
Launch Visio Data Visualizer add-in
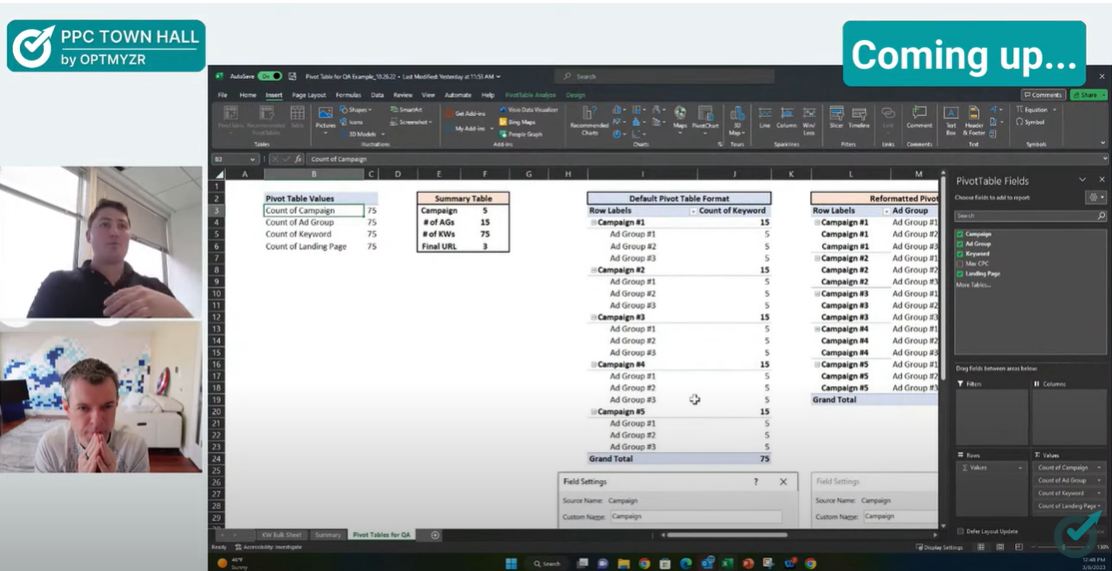click(528, 110)
